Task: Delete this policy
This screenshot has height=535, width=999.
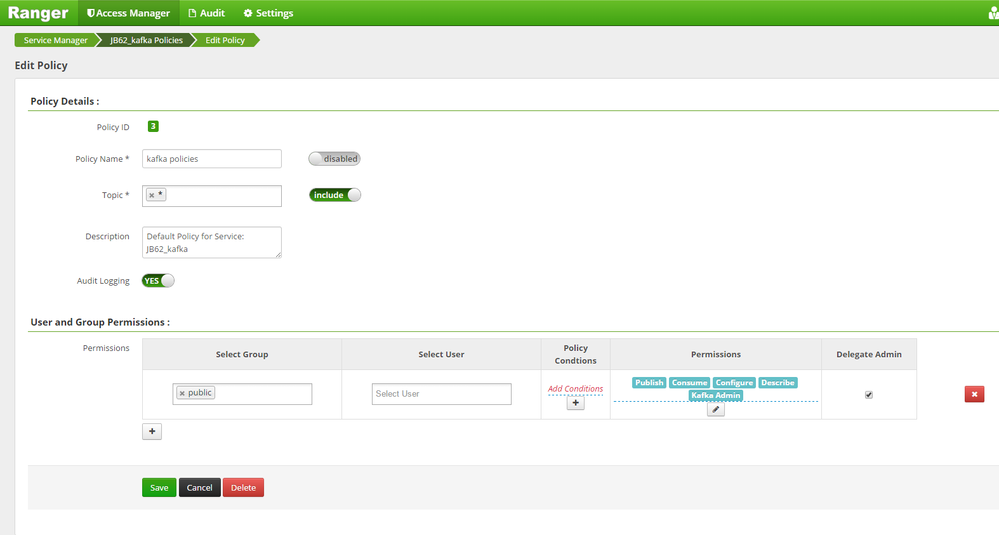Action: point(243,487)
